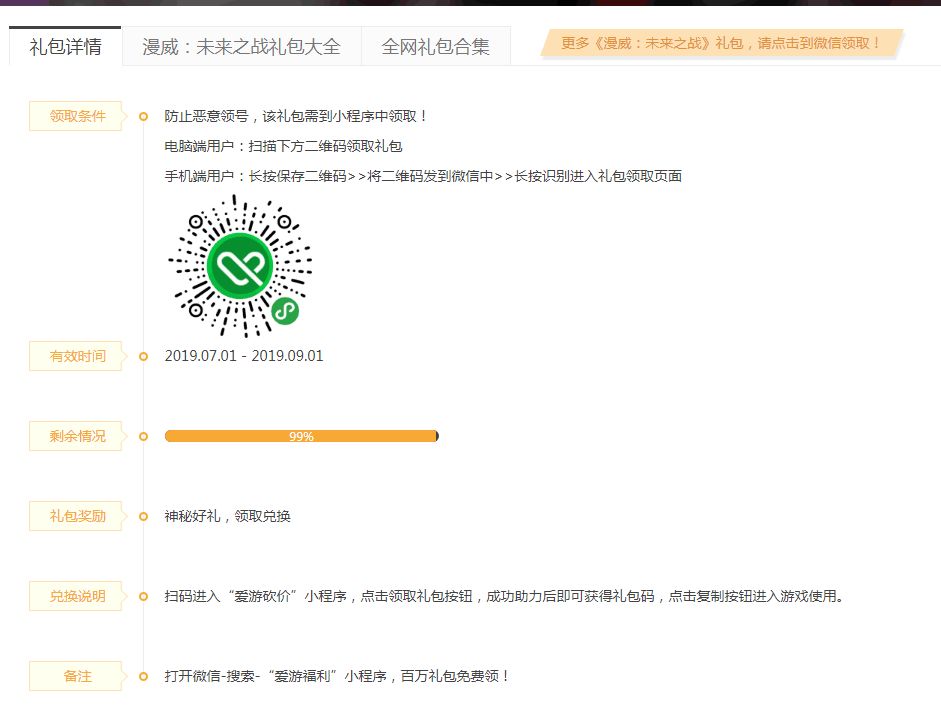
Task: Click the mini-program QR code image
Action: click(x=240, y=265)
